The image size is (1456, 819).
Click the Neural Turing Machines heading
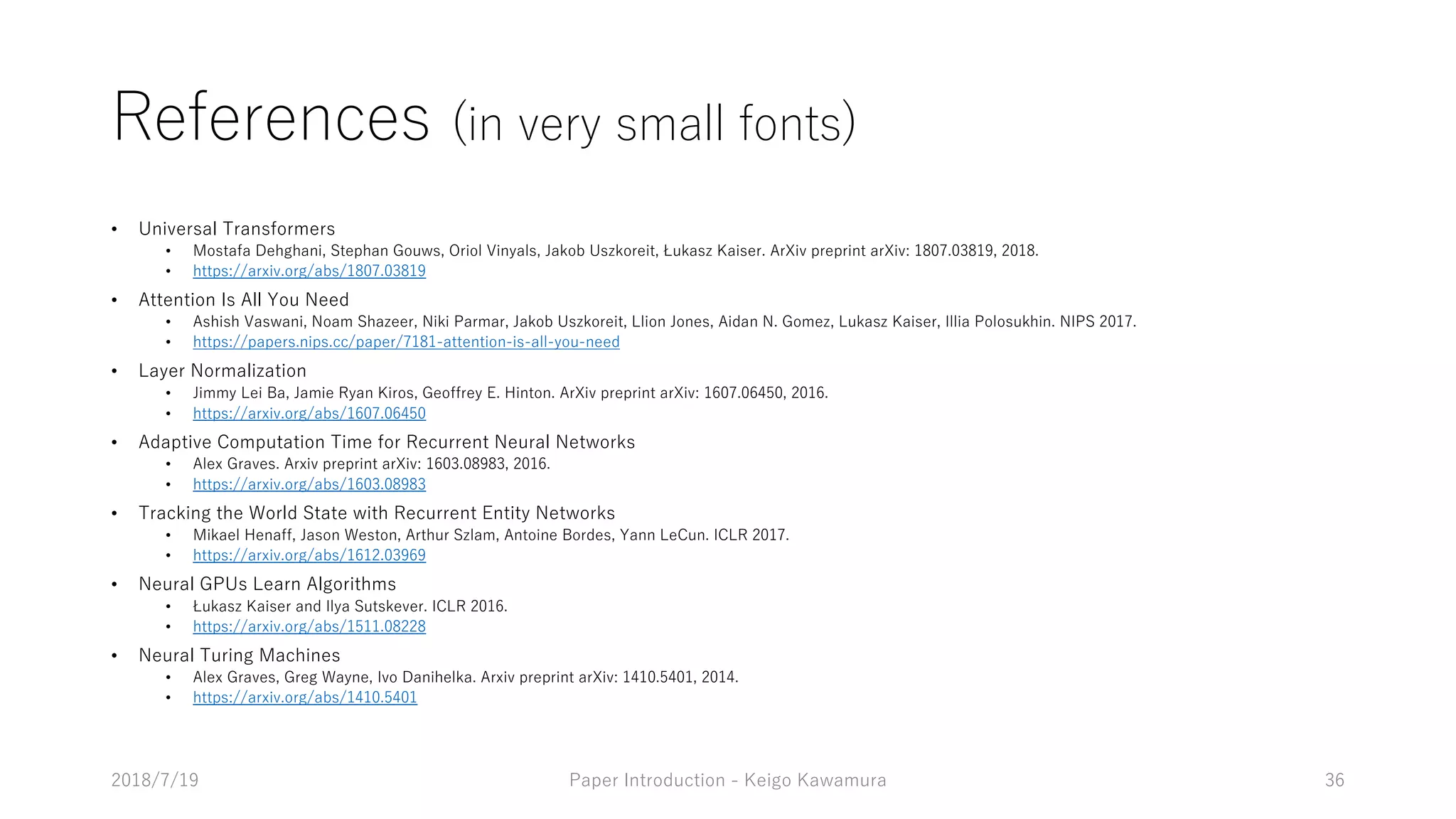point(240,655)
